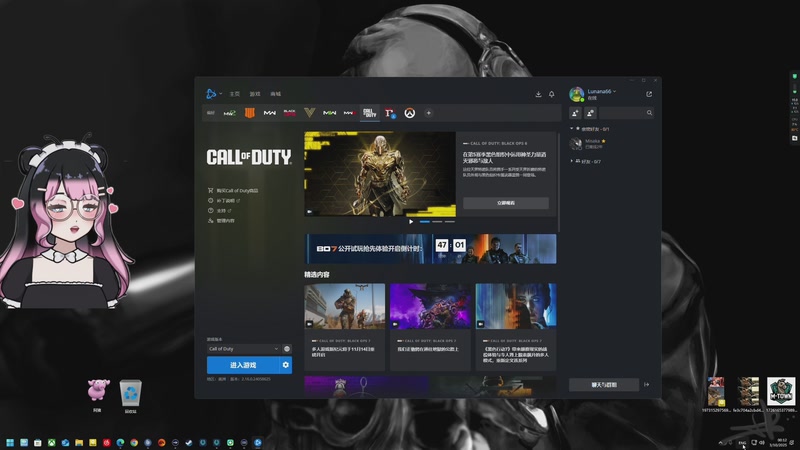The height and width of the screenshot is (450, 800).
Task: Open the 商城 shop menu
Action: (x=276, y=94)
